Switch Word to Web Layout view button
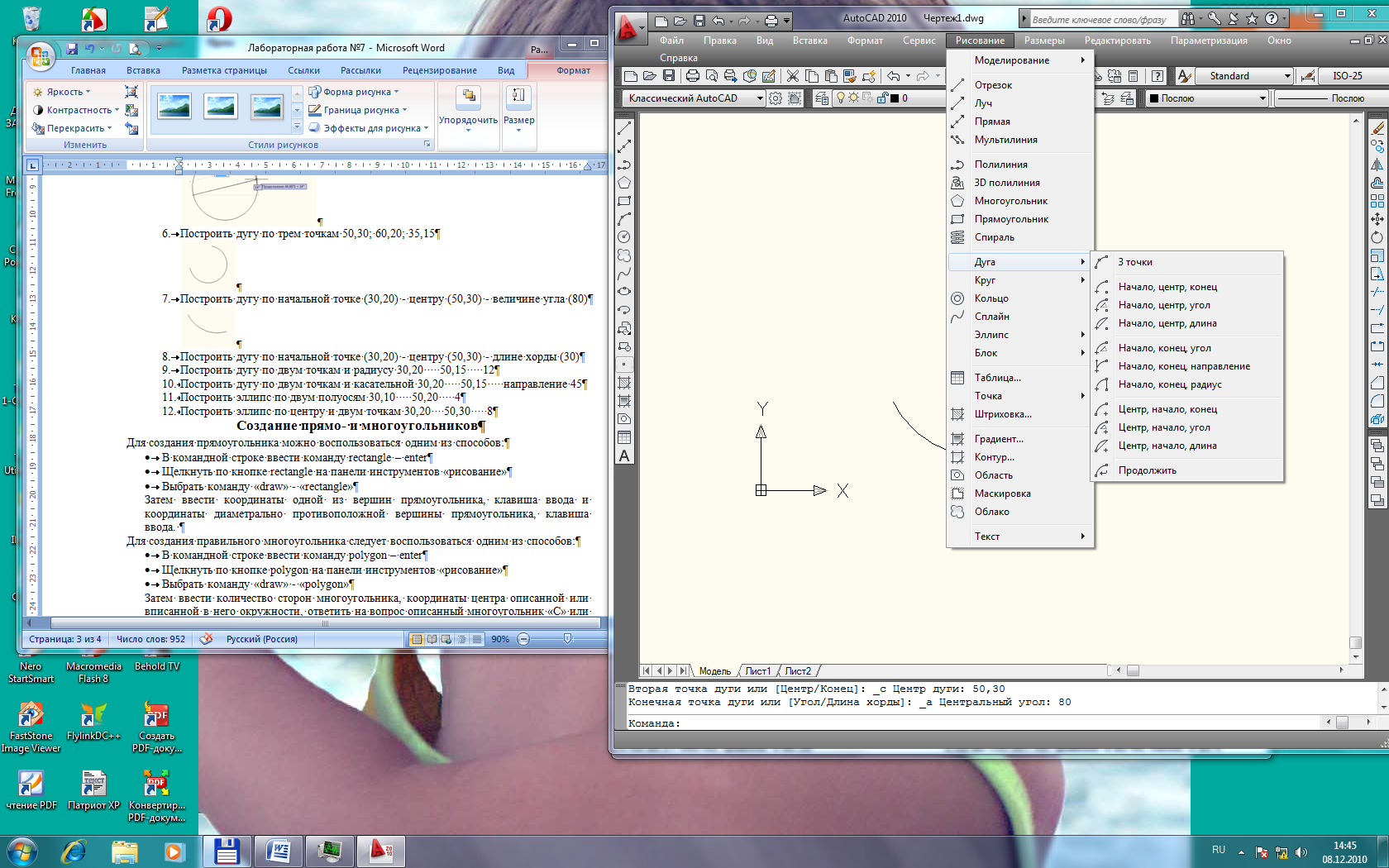 446,639
